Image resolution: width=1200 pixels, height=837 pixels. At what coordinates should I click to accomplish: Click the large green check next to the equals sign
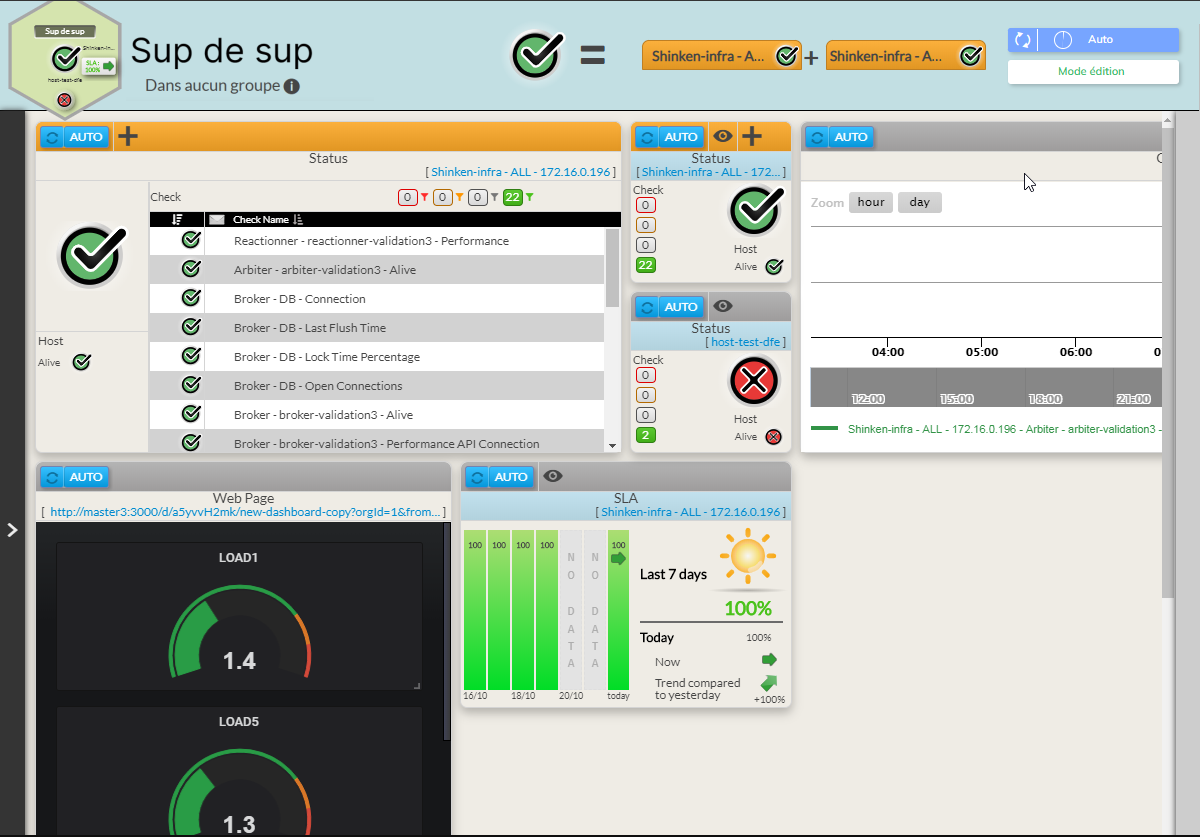click(x=539, y=54)
